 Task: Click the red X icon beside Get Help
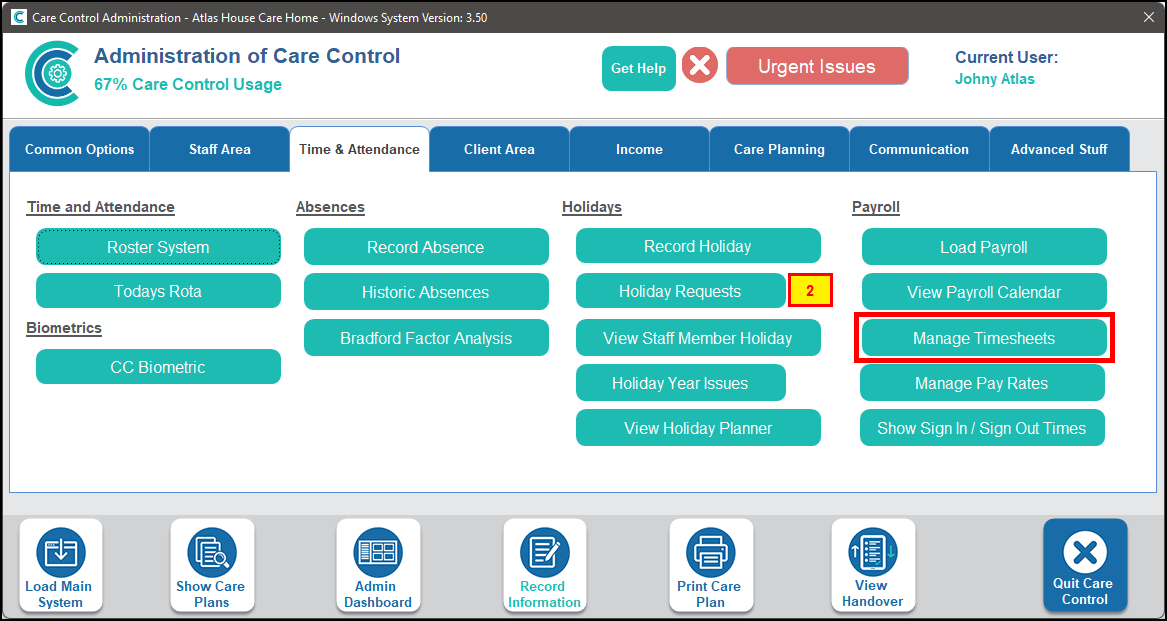(x=700, y=67)
